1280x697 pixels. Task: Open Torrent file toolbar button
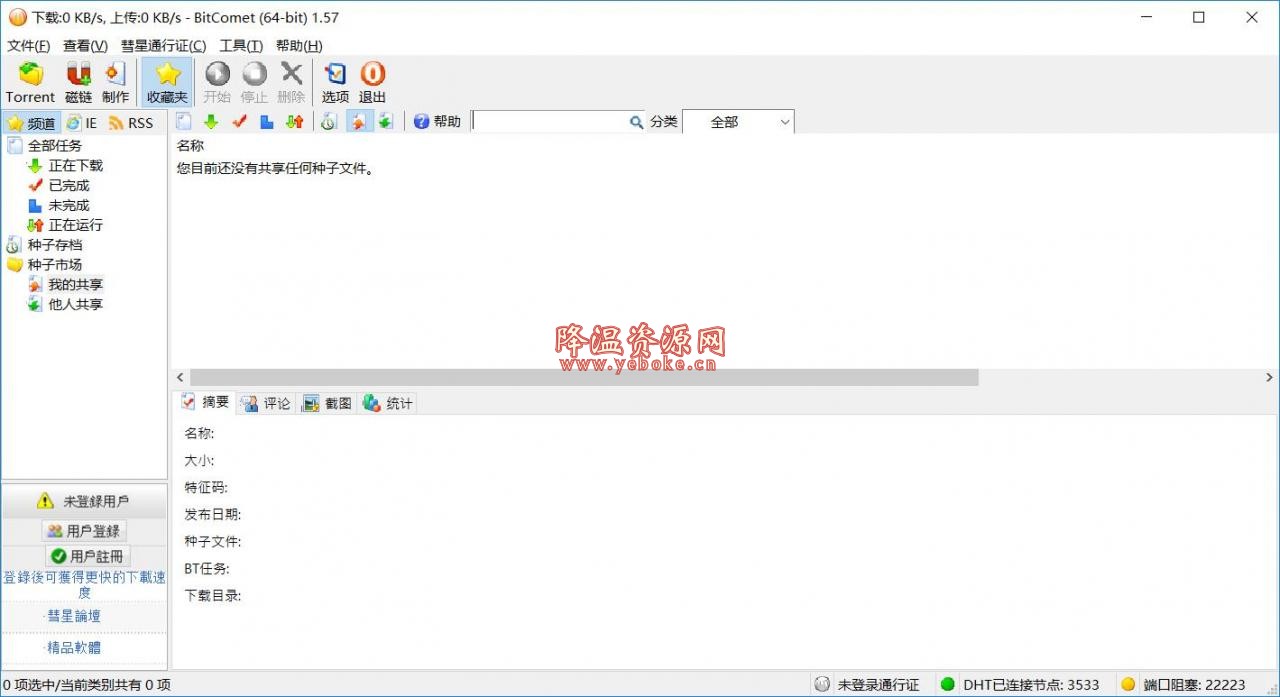[x=30, y=83]
